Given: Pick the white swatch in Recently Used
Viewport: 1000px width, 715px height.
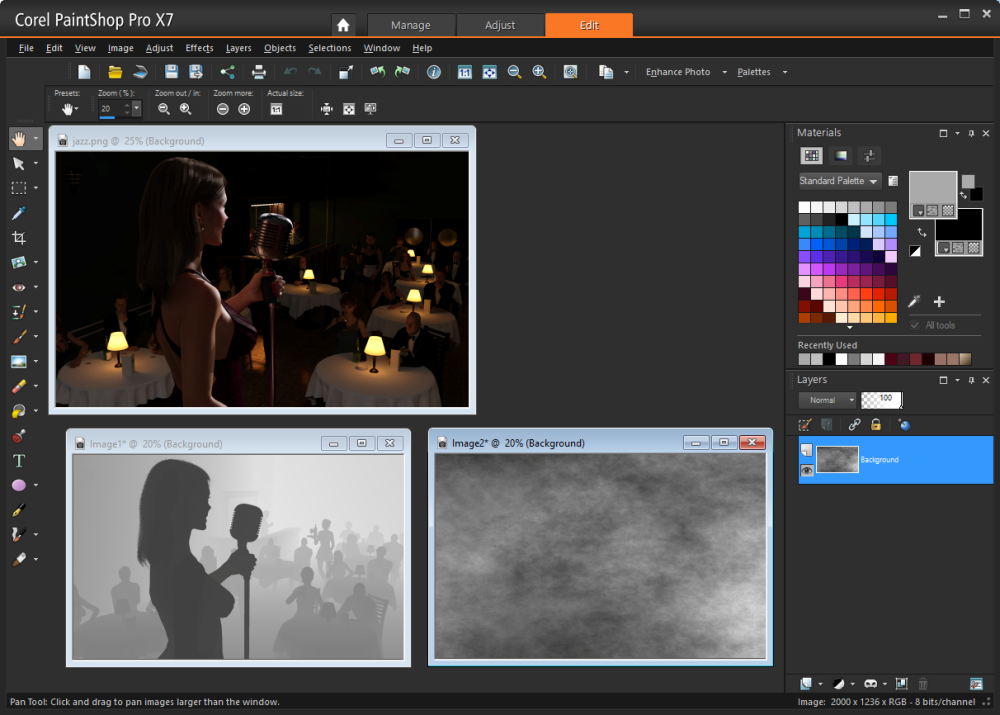Looking at the screenshot, I should coord(841,359).
